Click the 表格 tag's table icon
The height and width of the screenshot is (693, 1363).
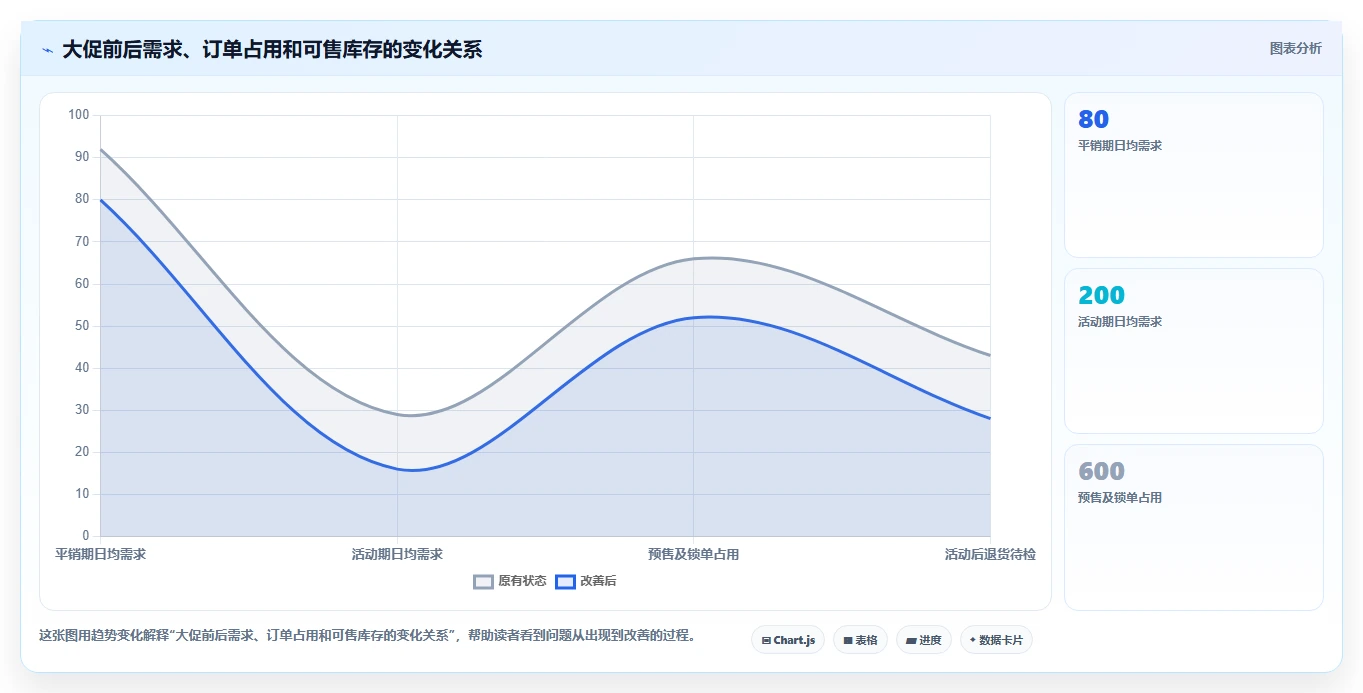click(848, 640)
